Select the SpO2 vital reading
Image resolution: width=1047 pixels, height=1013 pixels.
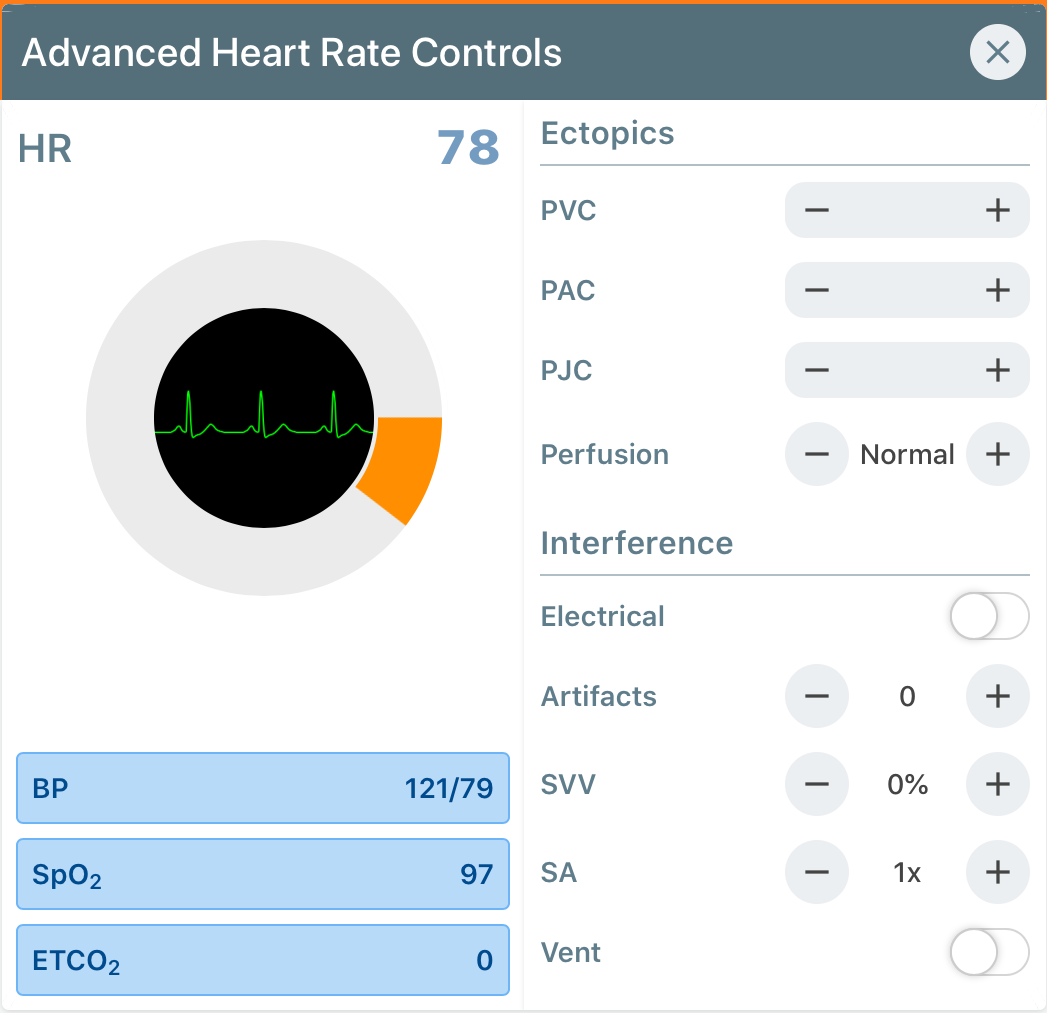(x=262, y=874)
